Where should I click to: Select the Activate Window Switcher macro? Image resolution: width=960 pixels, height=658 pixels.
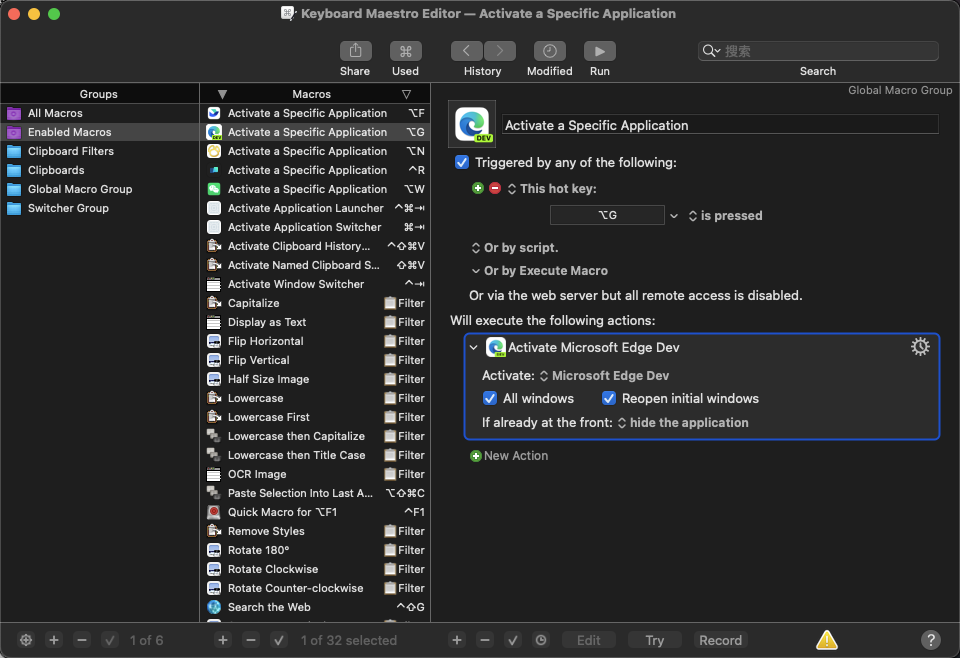tap(295, 284)
